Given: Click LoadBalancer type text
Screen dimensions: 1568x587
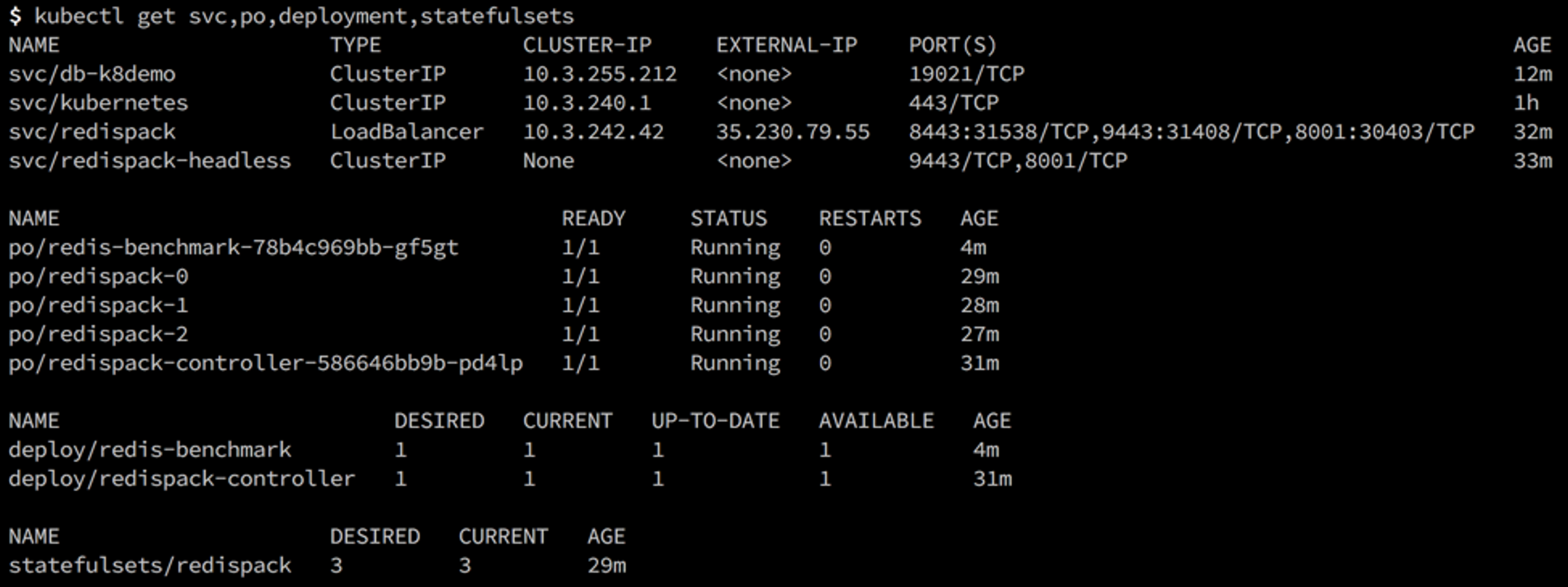Looking at the screenshot, I should [x=407, y=132].
